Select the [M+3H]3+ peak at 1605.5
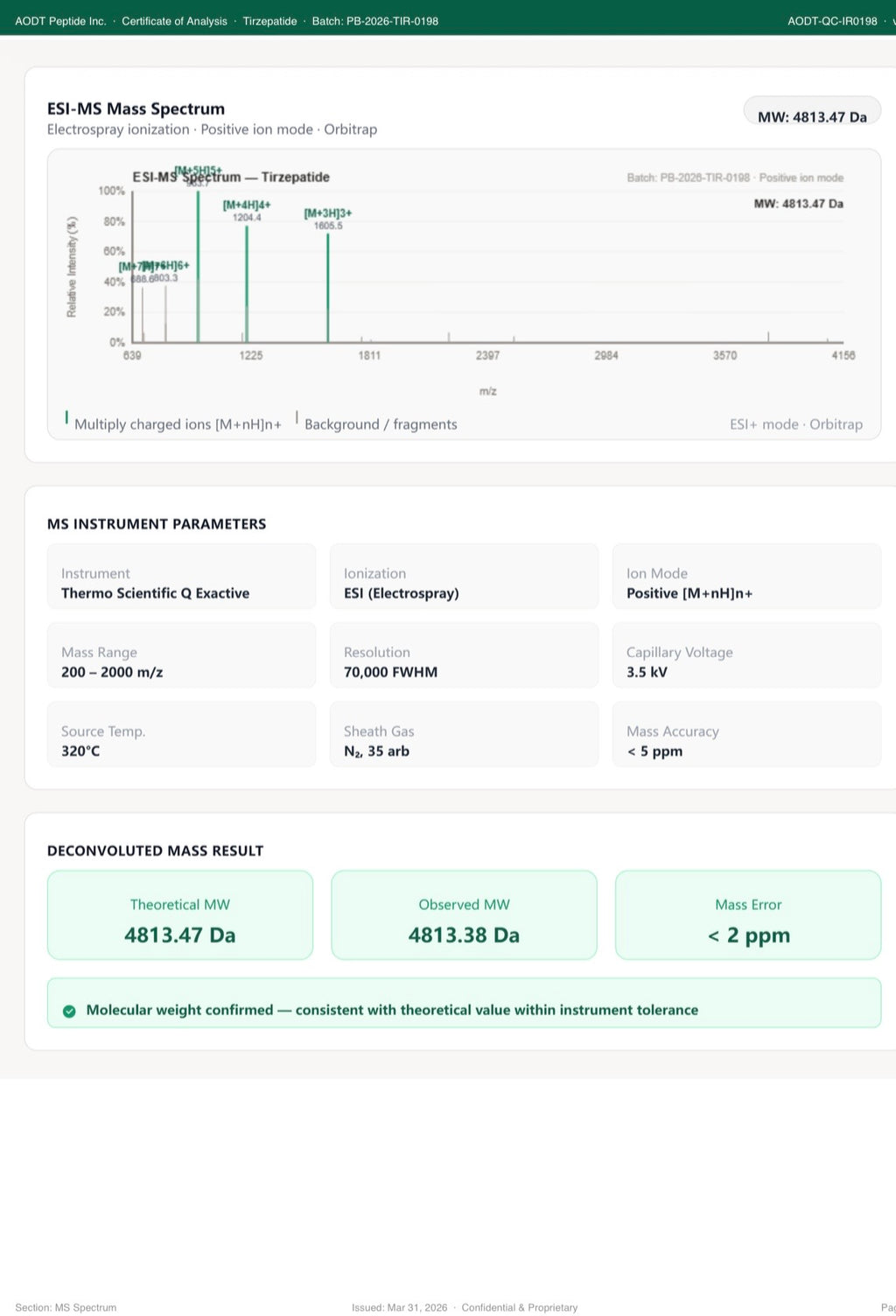Image resolution: width=896 pixels, height=1316 pixels. point(328,287)
